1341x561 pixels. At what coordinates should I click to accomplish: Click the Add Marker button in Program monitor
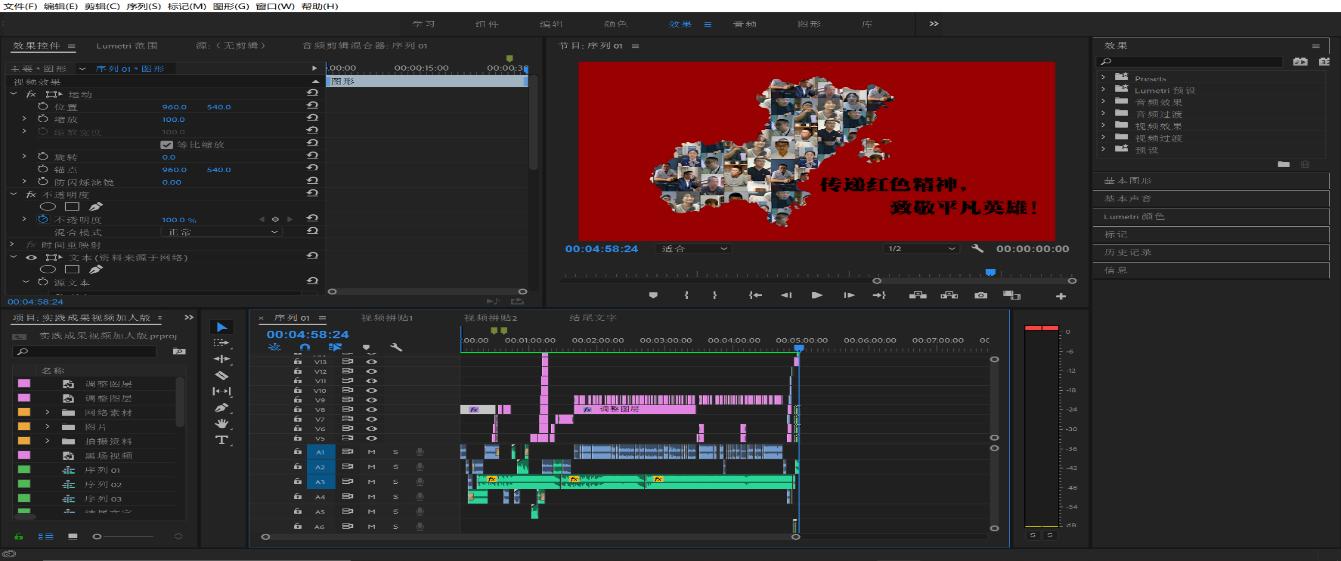click(653, 295)
